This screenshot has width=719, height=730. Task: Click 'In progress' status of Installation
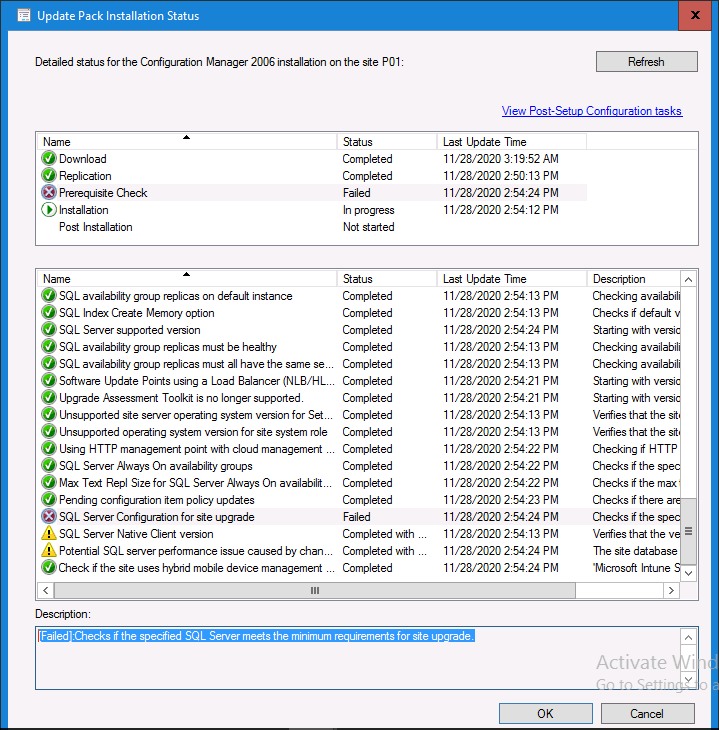pyautogui.click(x=368, y=210)
